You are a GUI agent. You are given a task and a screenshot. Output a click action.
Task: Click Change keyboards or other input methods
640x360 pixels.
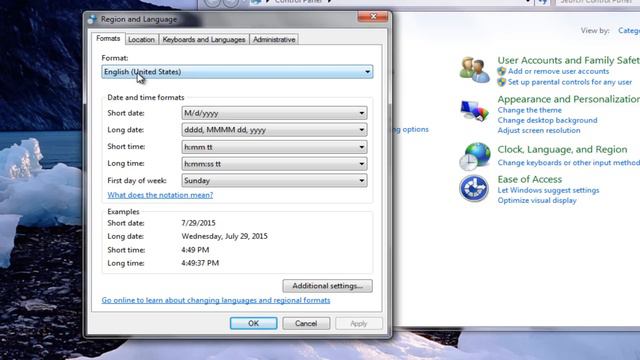coord(569,163)
